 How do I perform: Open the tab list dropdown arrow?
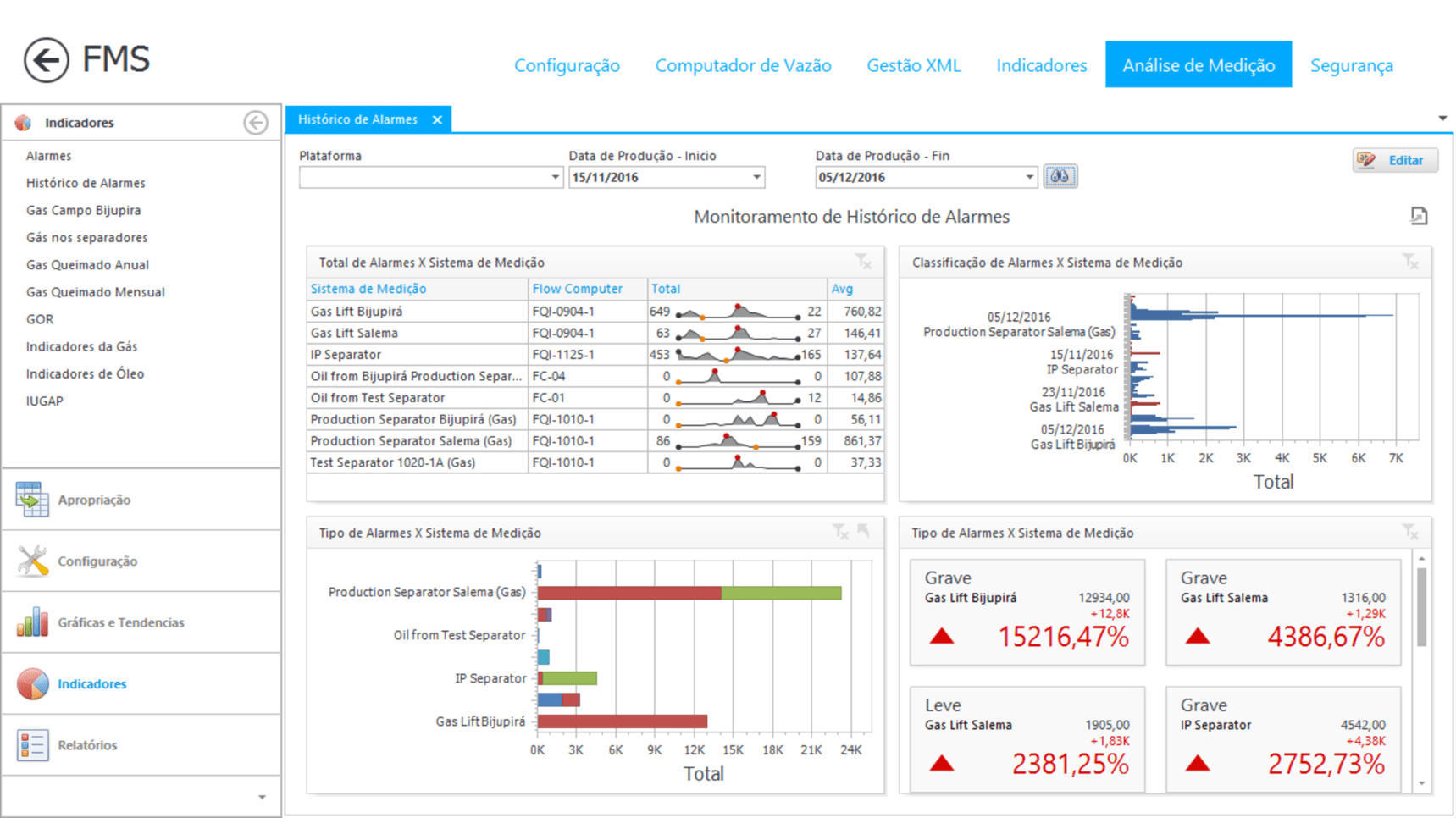click(x=1442, y=119)
